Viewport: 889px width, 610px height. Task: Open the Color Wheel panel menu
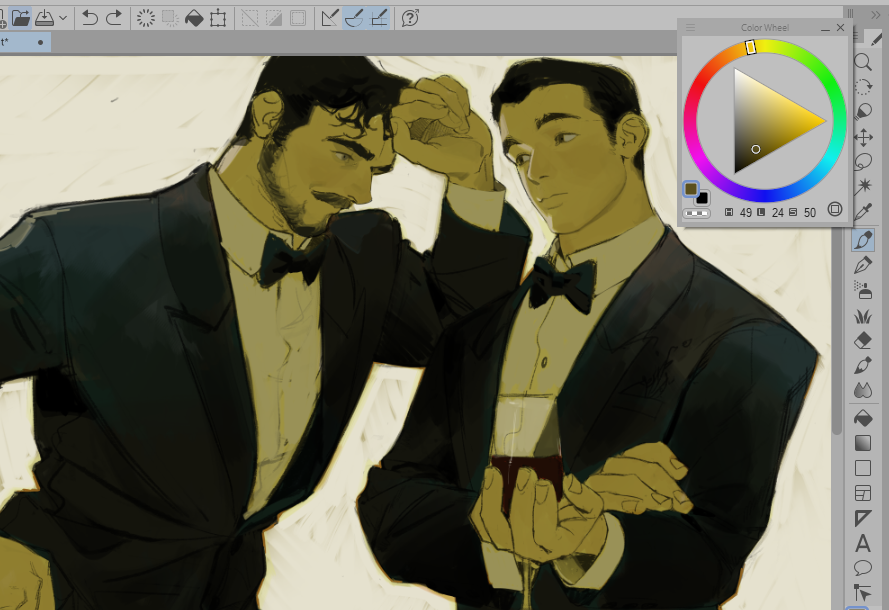tap(690, 27)
